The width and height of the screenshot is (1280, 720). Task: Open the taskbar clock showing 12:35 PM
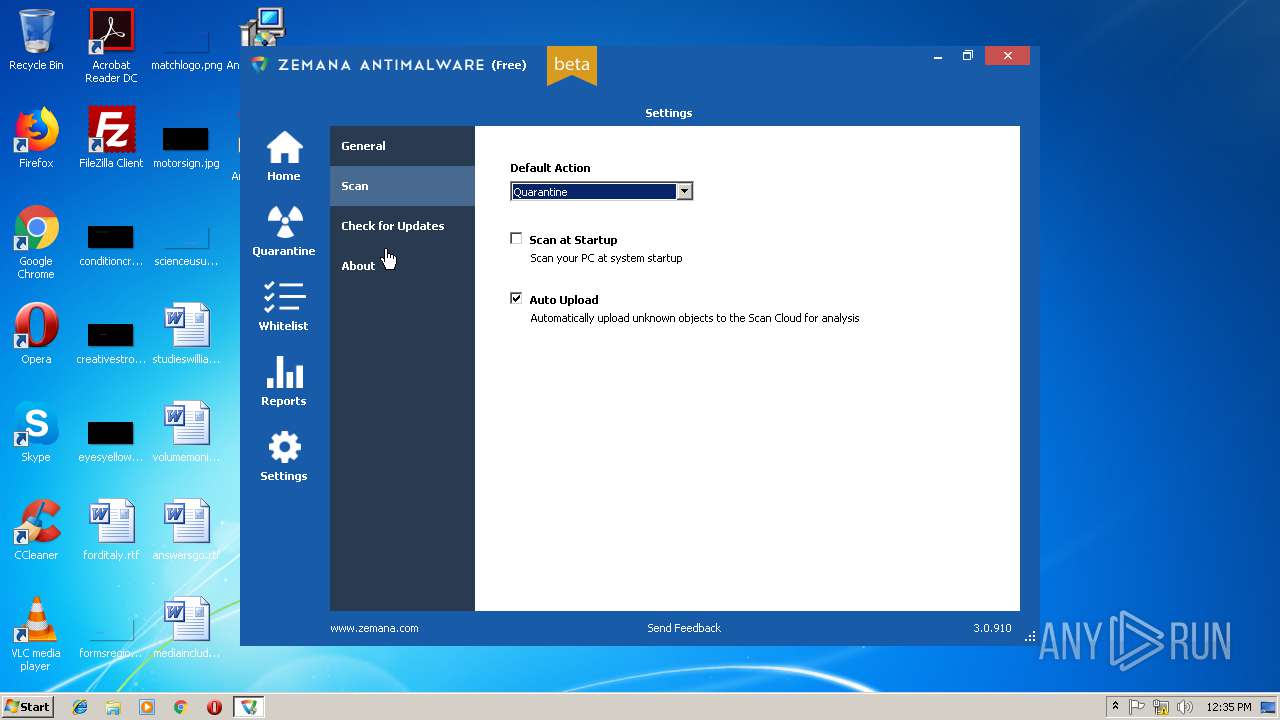coord(1228,707)
